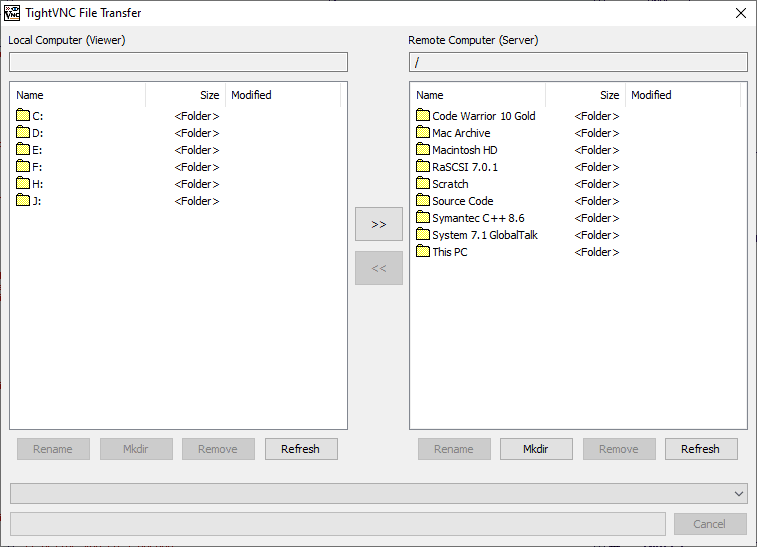The image size is (757, 547).
Task: Click the transfer progress bar
Action: (x=338, y=524)
